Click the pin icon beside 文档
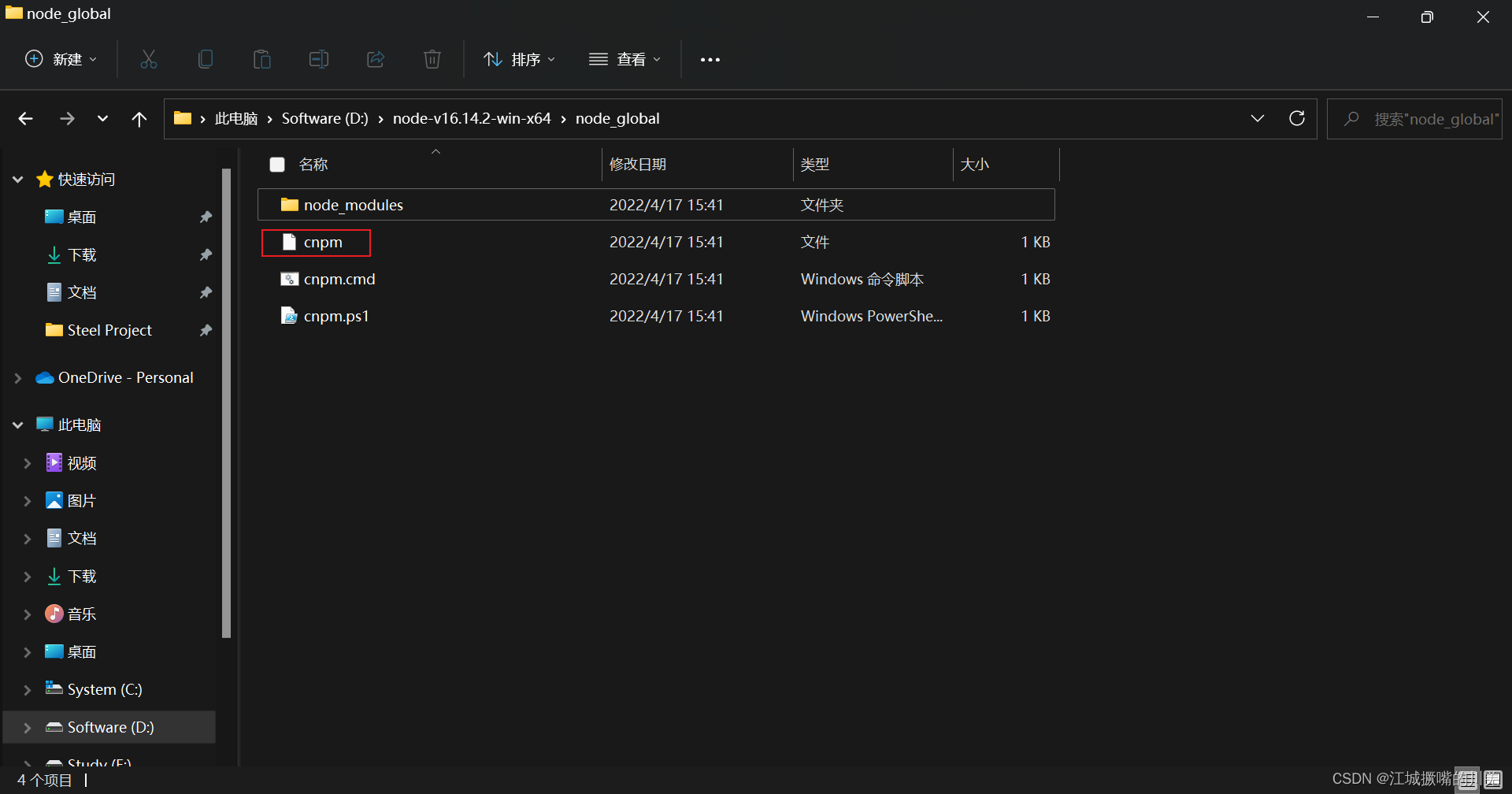 coord(206,293)
